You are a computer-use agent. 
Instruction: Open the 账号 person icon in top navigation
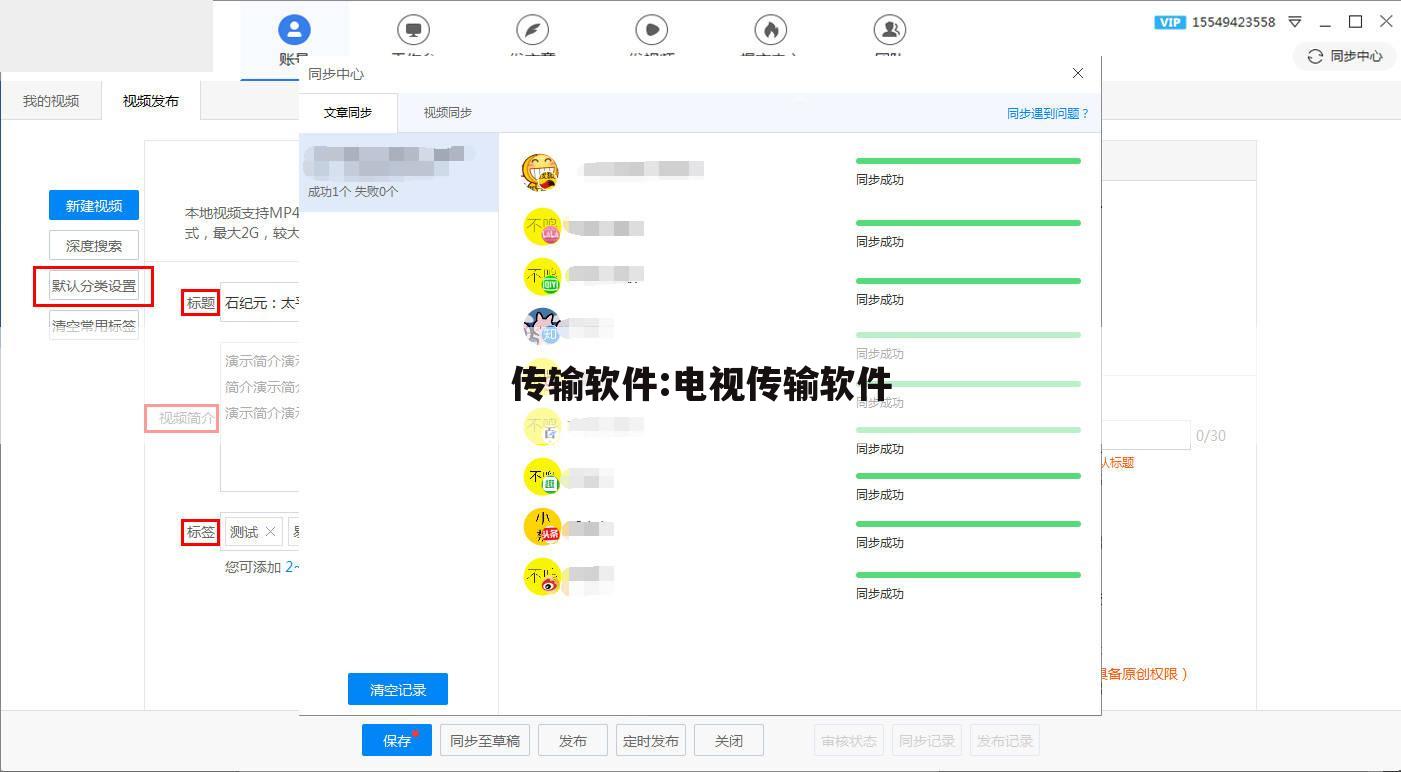294,29
